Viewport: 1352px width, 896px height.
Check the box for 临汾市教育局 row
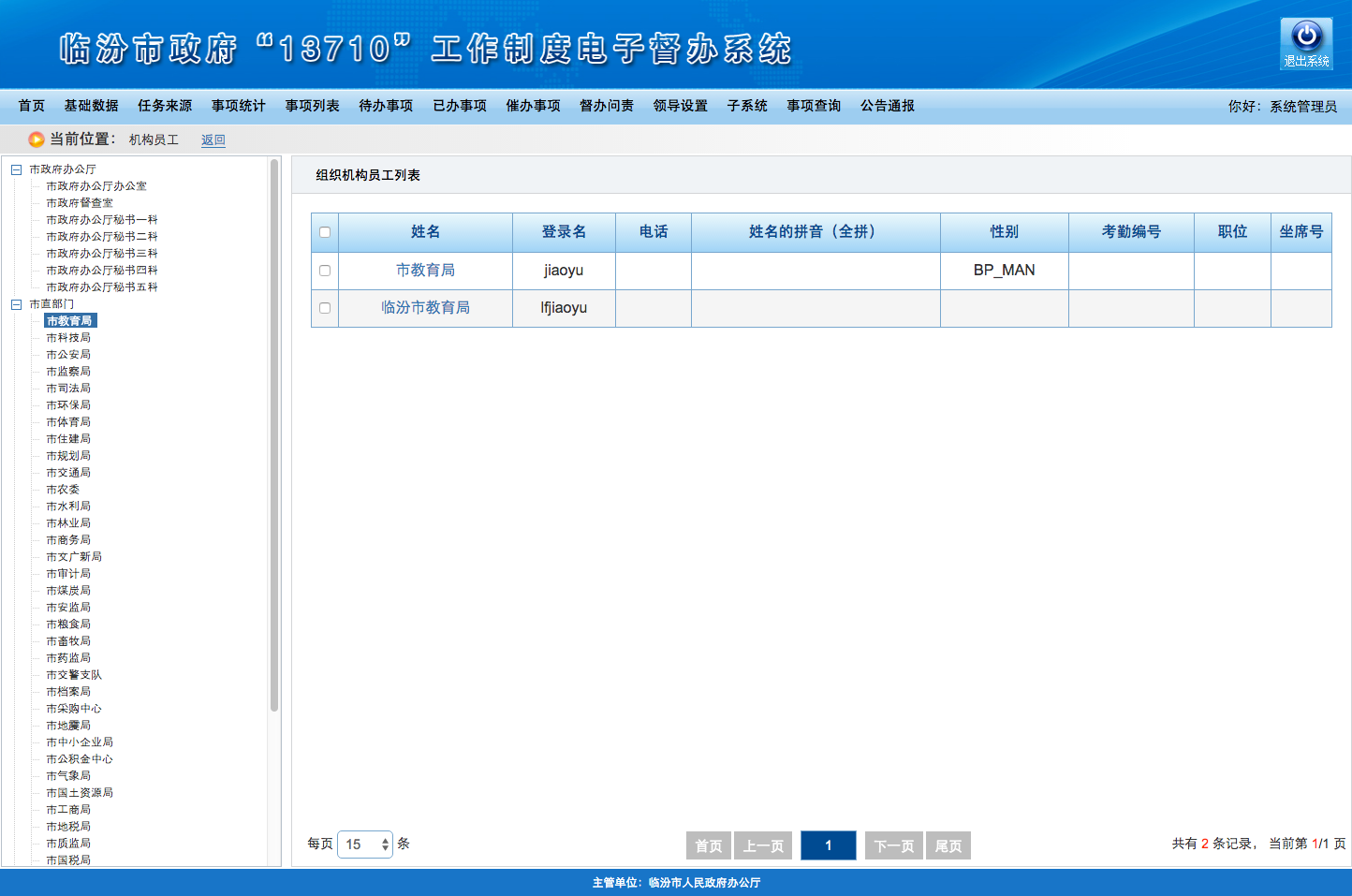(x=325, y=308)
